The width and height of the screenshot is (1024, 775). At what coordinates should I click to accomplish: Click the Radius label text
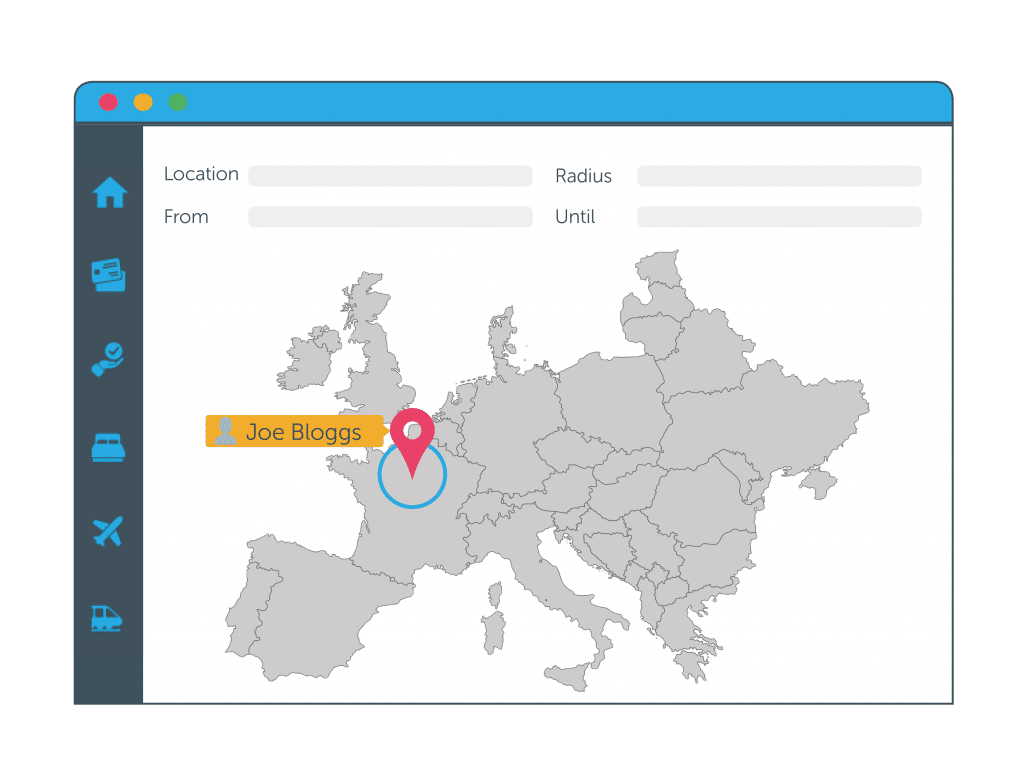583,176
